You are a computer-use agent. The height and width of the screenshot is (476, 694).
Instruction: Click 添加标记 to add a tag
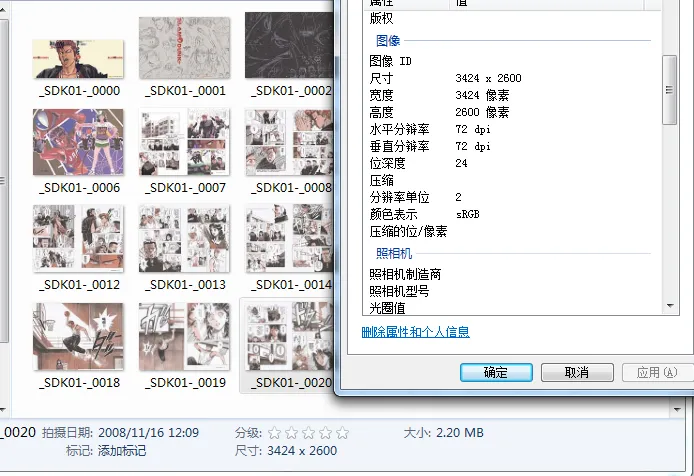(x=120, y=451)
